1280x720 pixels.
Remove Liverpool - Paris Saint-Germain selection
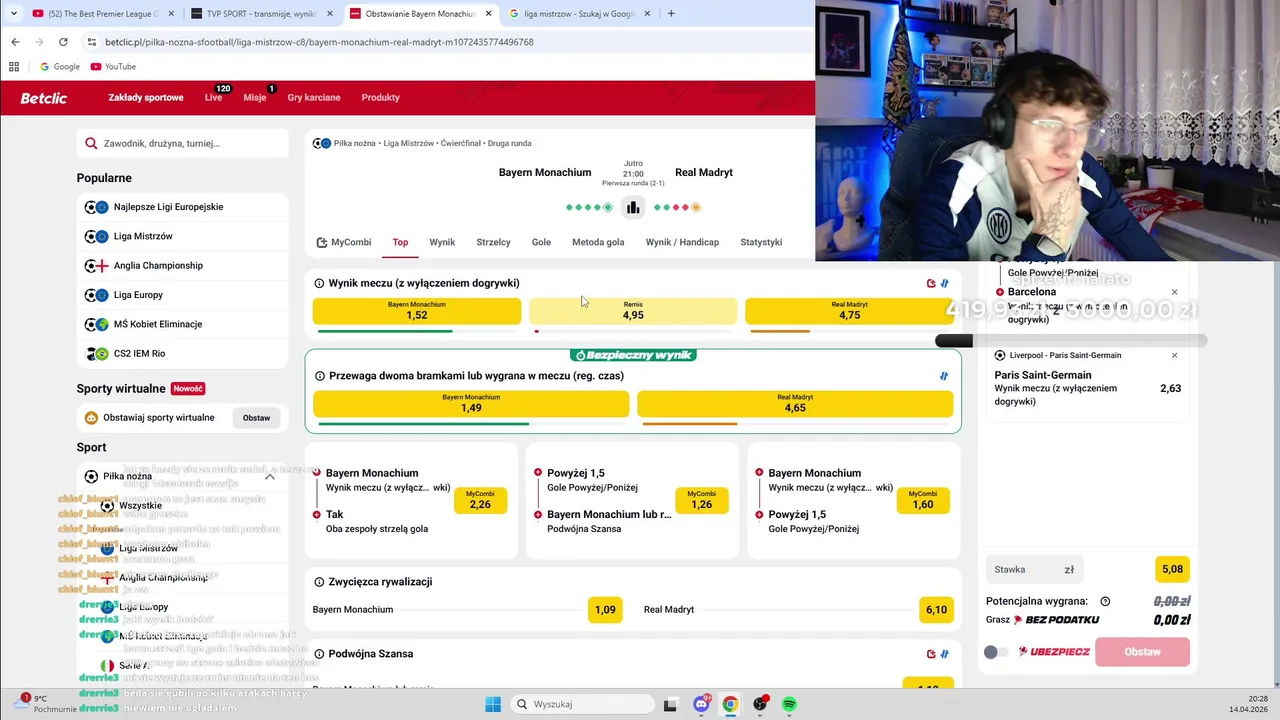tap(1174, 355)
